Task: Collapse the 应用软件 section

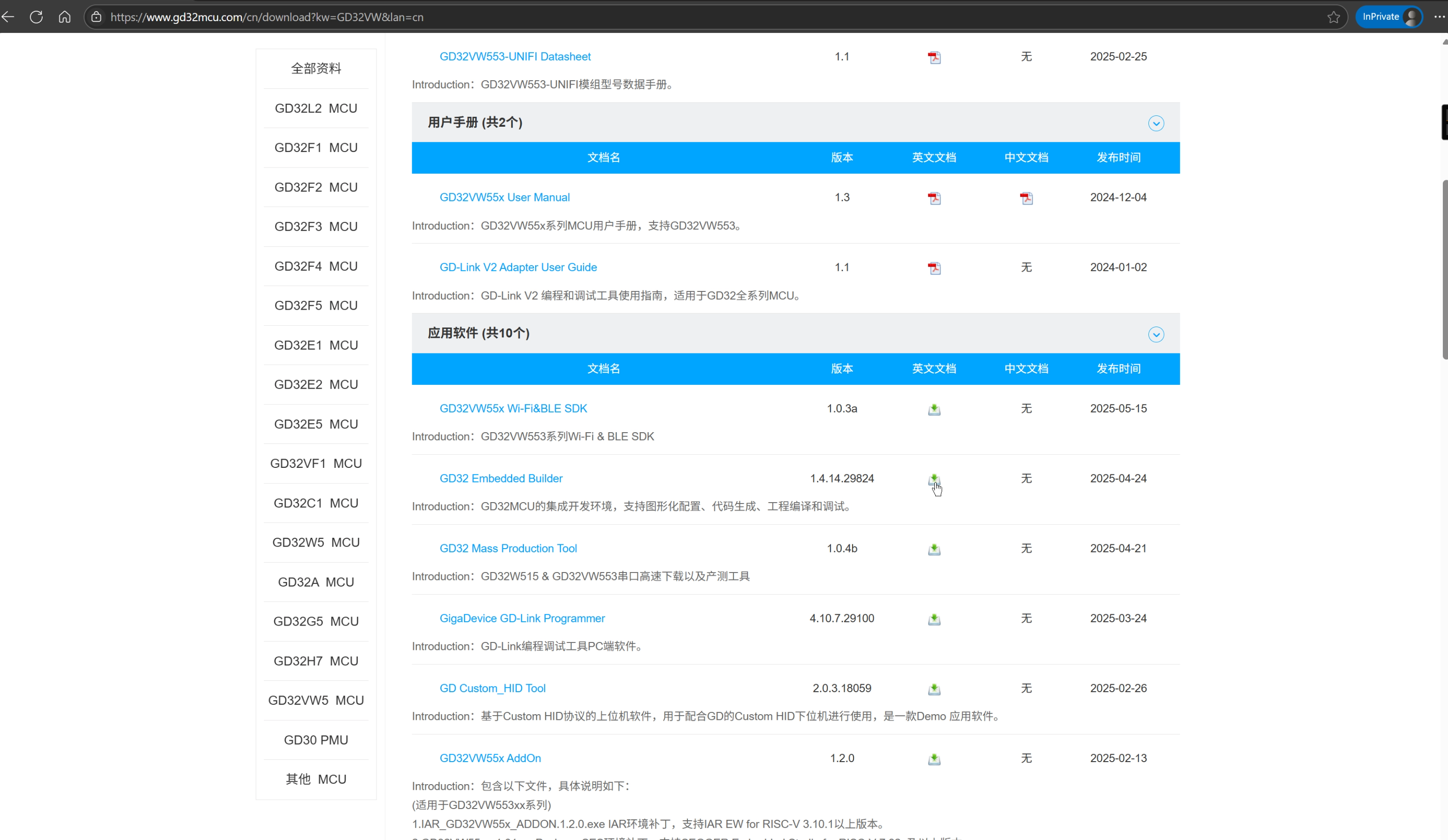Action: pos(1156,334)
